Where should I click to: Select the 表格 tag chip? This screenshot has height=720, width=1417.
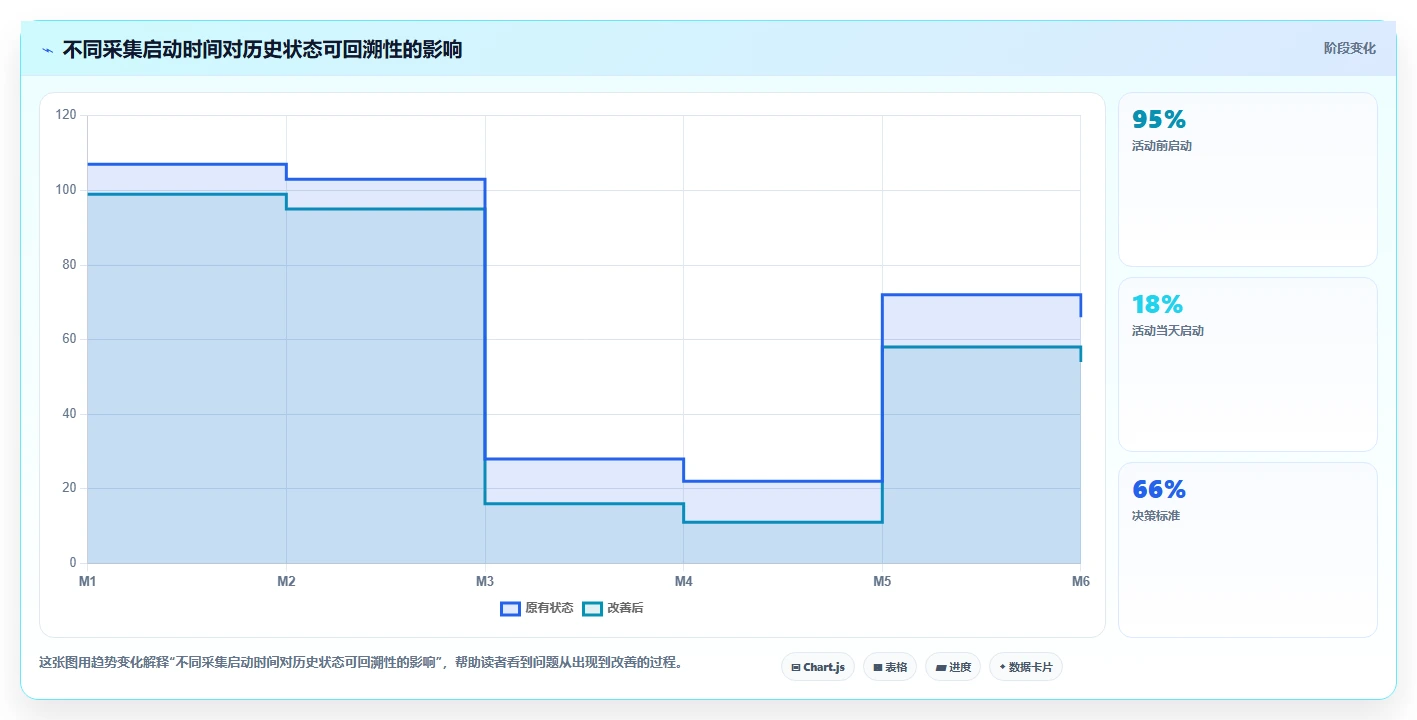pyautogui.click(x=890, y=667)
